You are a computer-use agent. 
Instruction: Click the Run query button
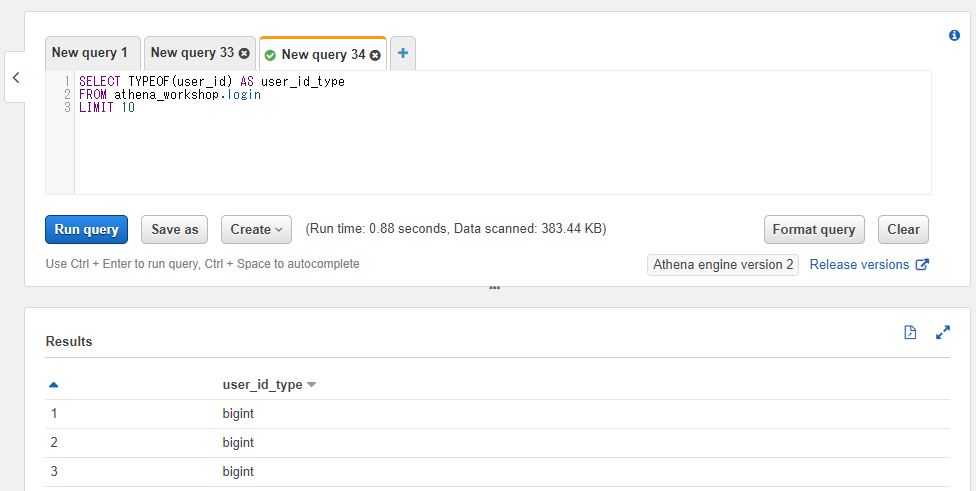pyautogui.click(x=87, y=230)
